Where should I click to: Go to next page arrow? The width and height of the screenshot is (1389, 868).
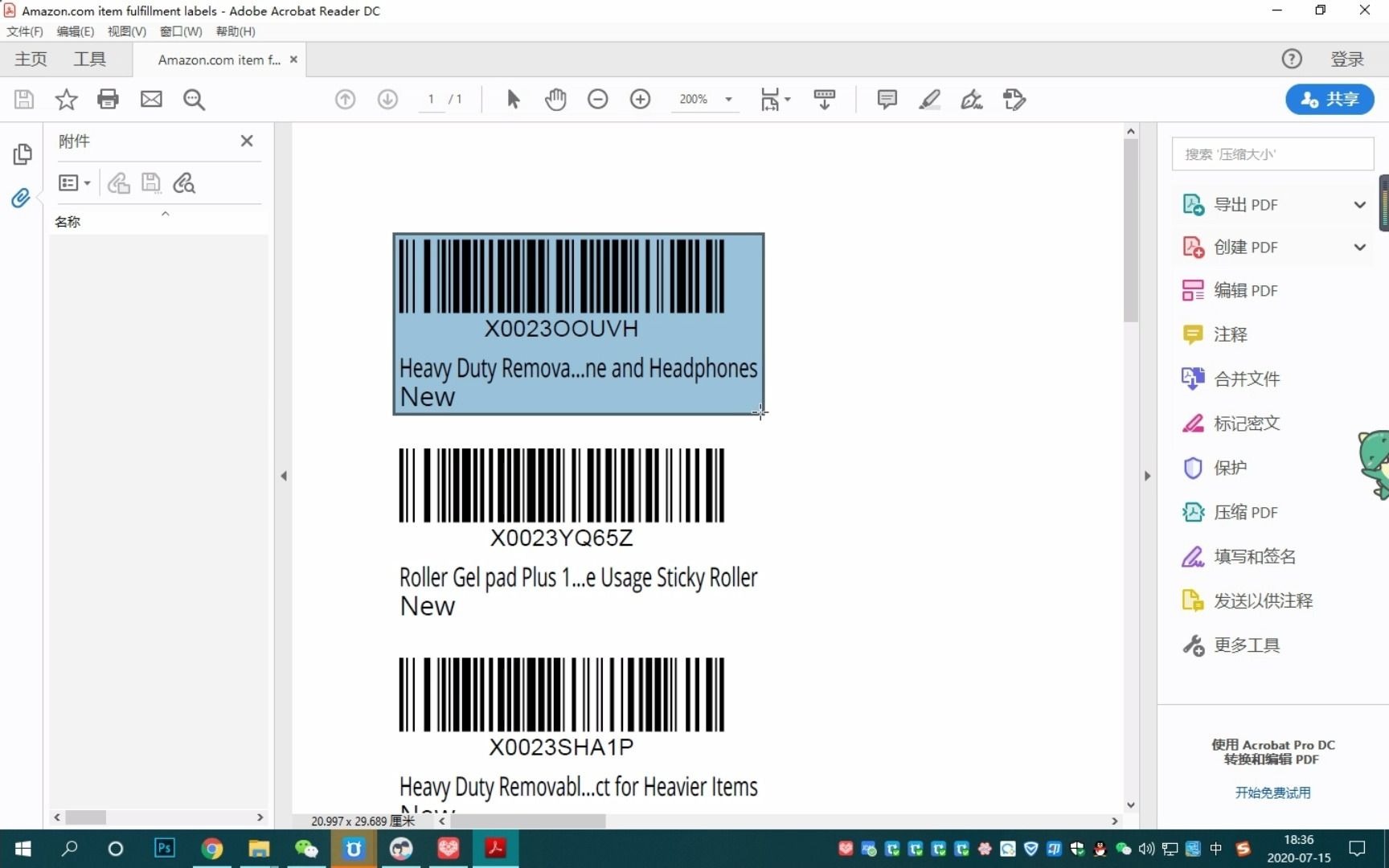(x=387, y=99)
